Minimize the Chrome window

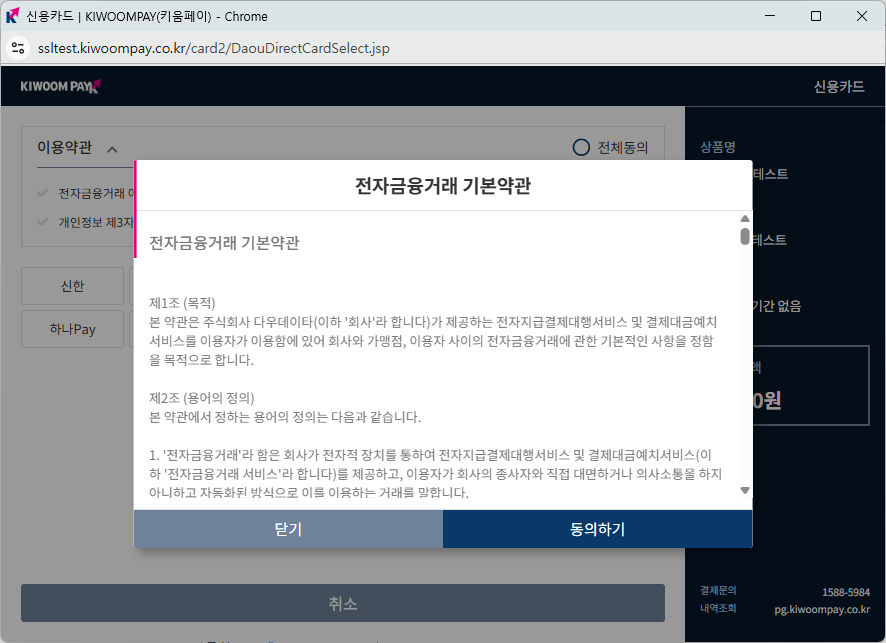pyautogui.click(x=770, y=16)
